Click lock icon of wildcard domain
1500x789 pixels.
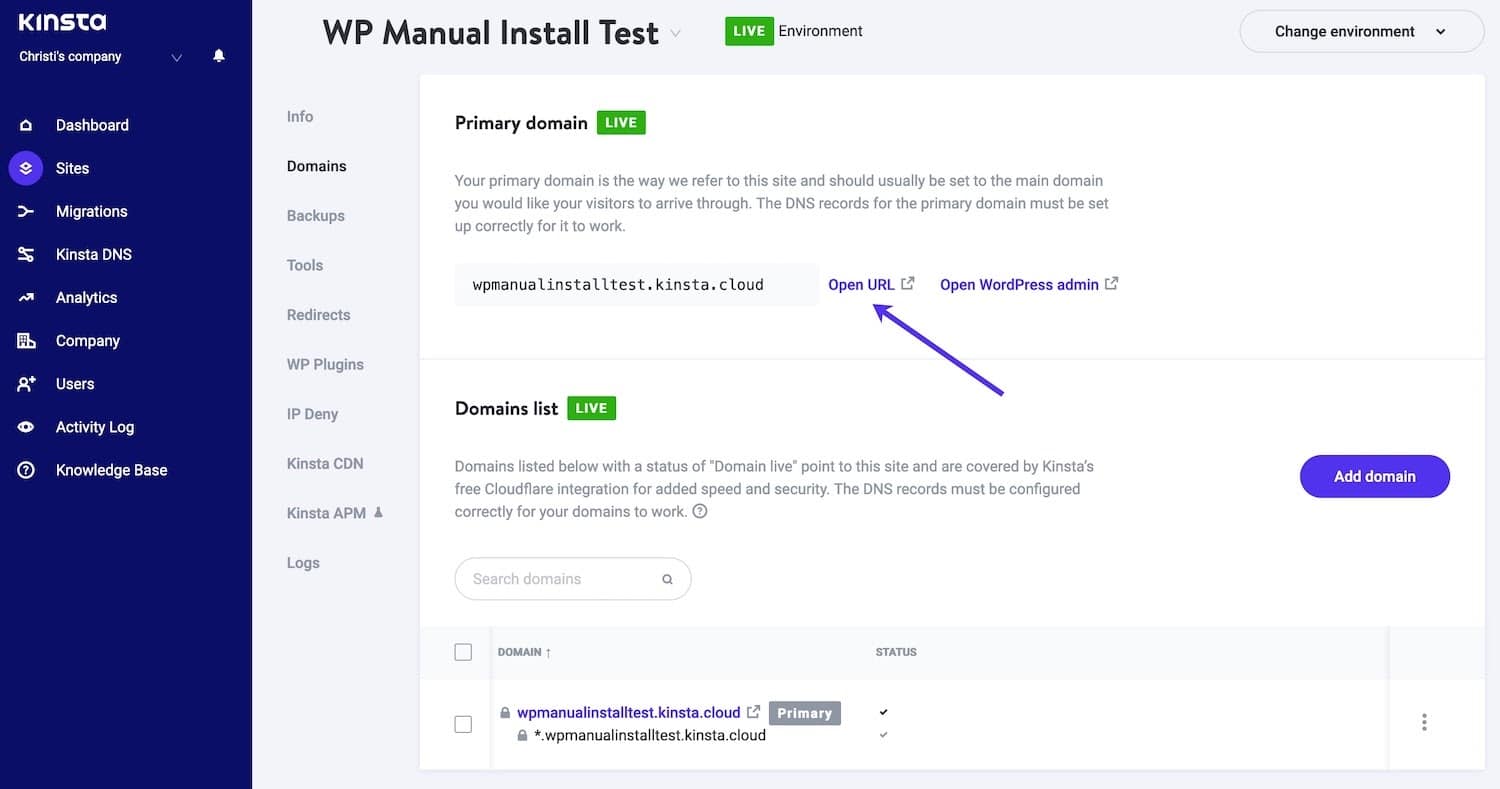[x=522, y=735]
